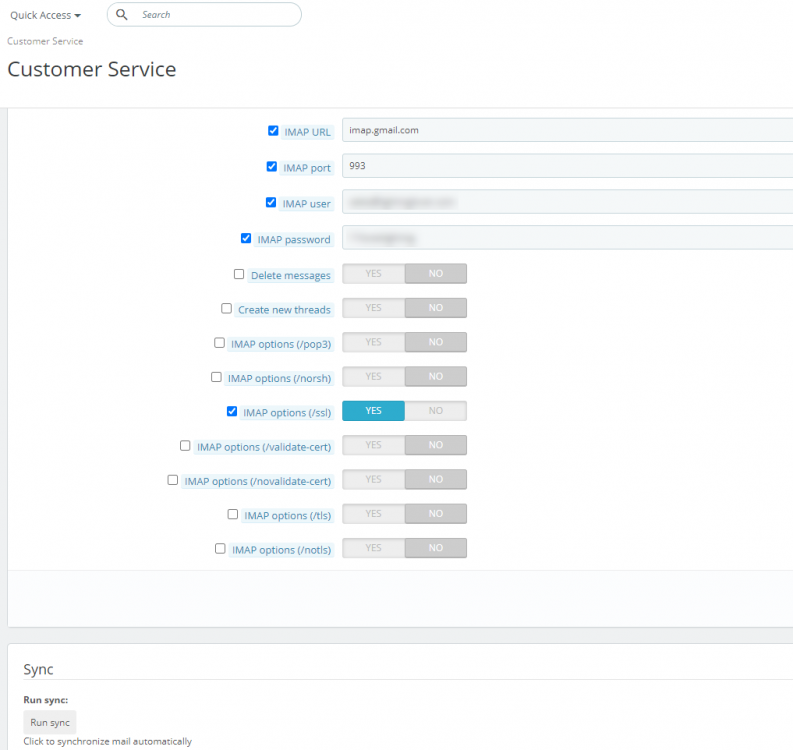The width and height of the screenshot is (793, 750).
Task: Focus the Search input field
Action: point(204,15)
